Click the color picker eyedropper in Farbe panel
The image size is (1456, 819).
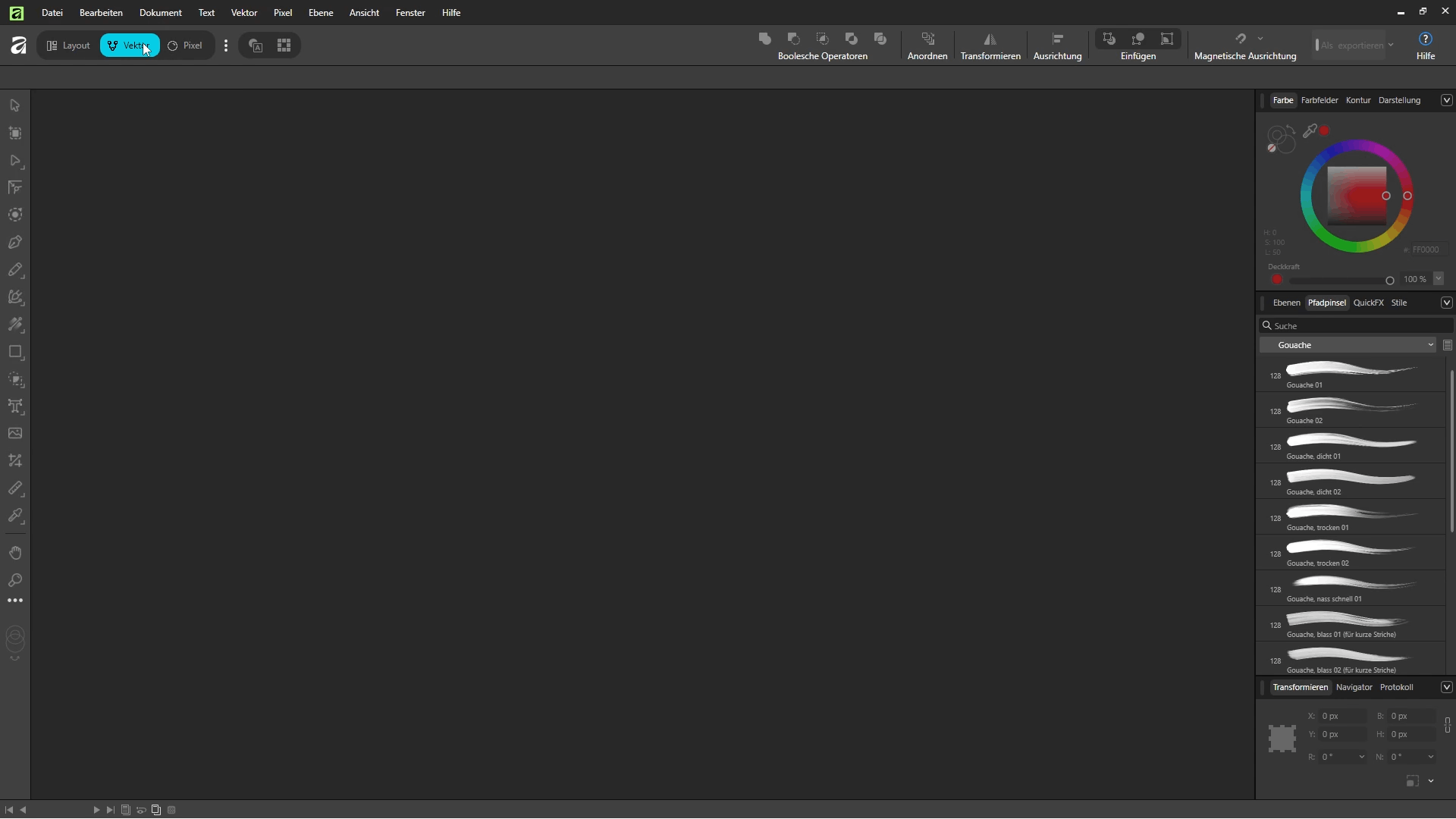[1310, 131]
